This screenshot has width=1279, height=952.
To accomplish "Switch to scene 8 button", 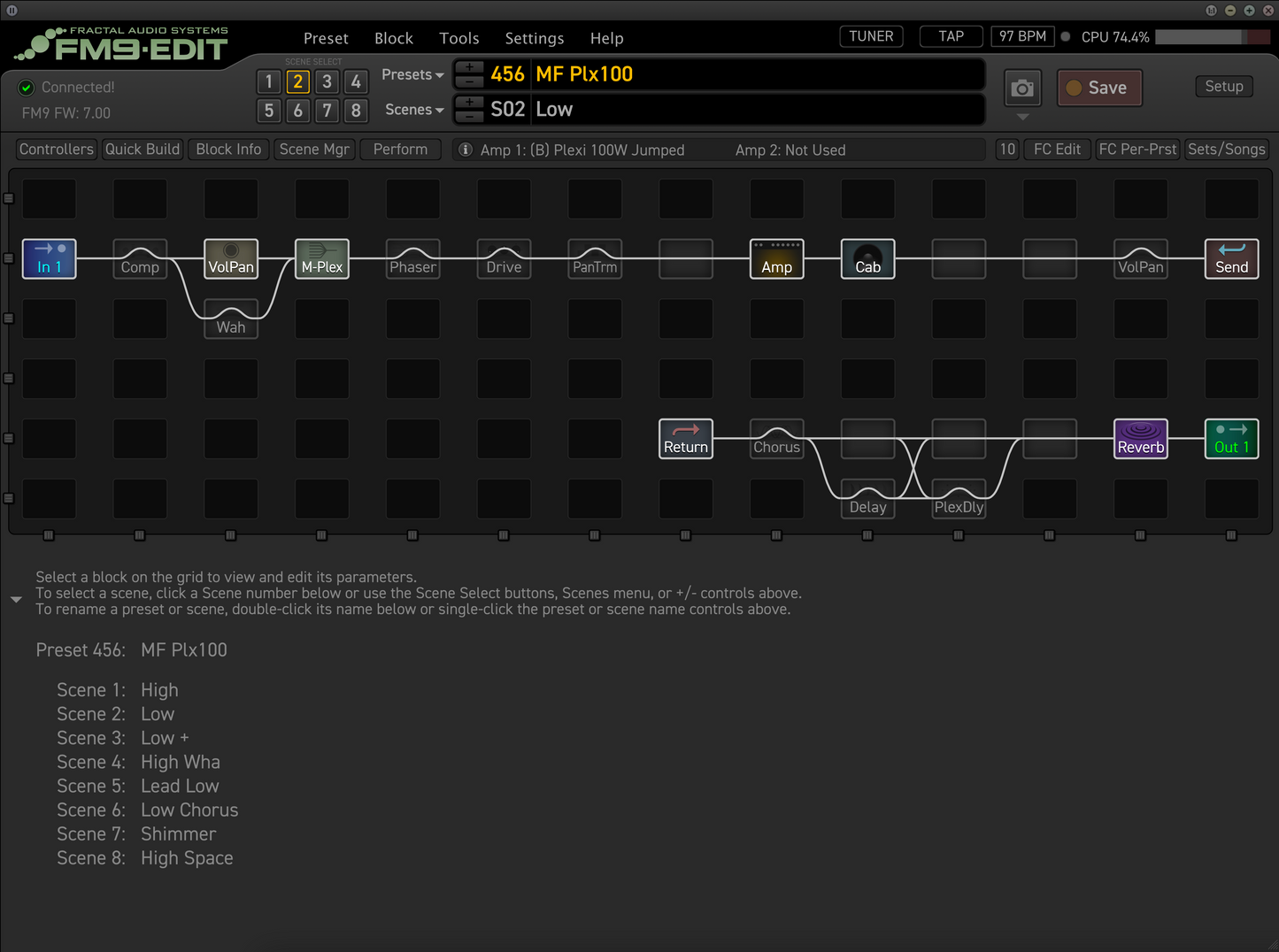I will 356,111.
